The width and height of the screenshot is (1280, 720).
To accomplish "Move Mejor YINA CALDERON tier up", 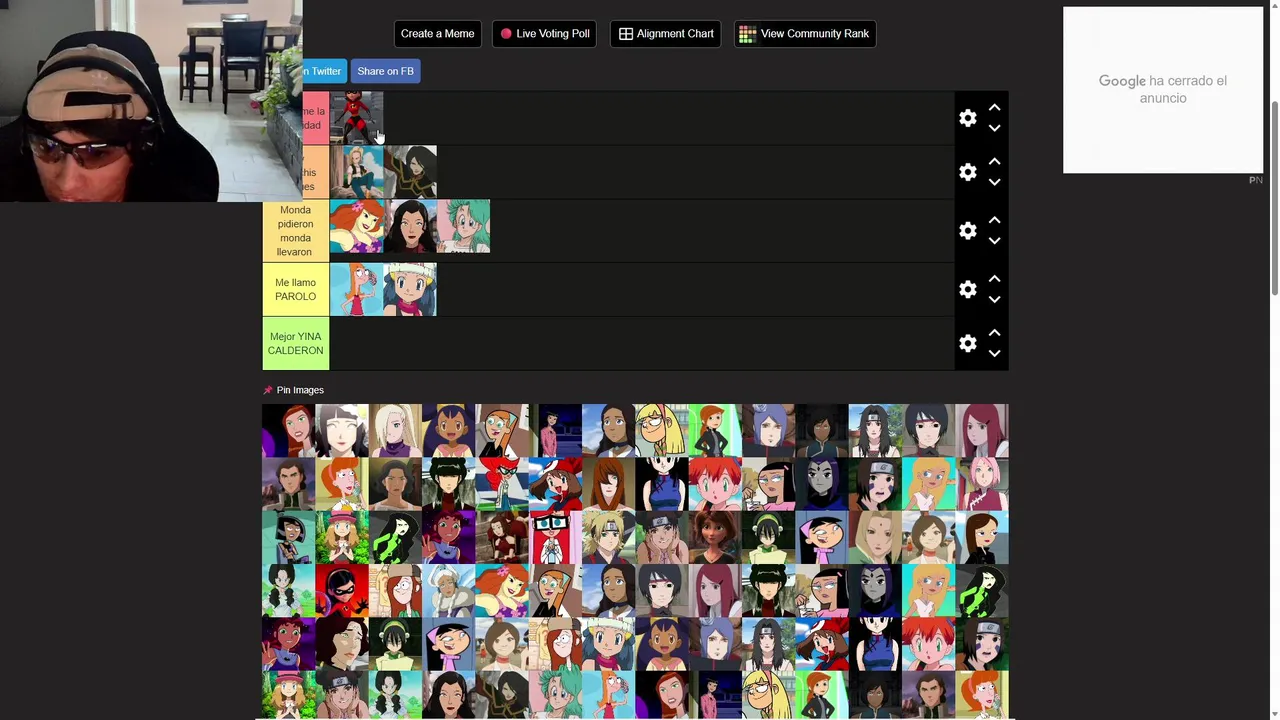I will 994,332.
